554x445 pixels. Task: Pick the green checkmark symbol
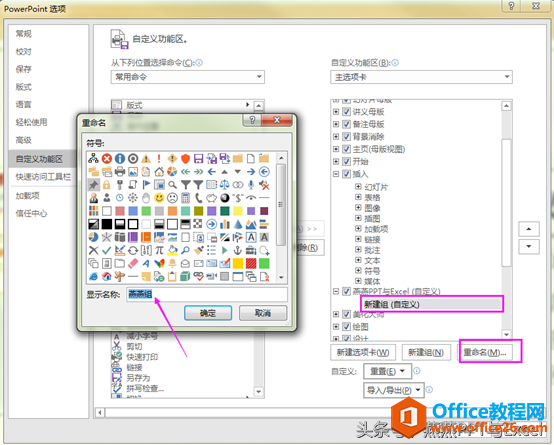coord(106,251)
